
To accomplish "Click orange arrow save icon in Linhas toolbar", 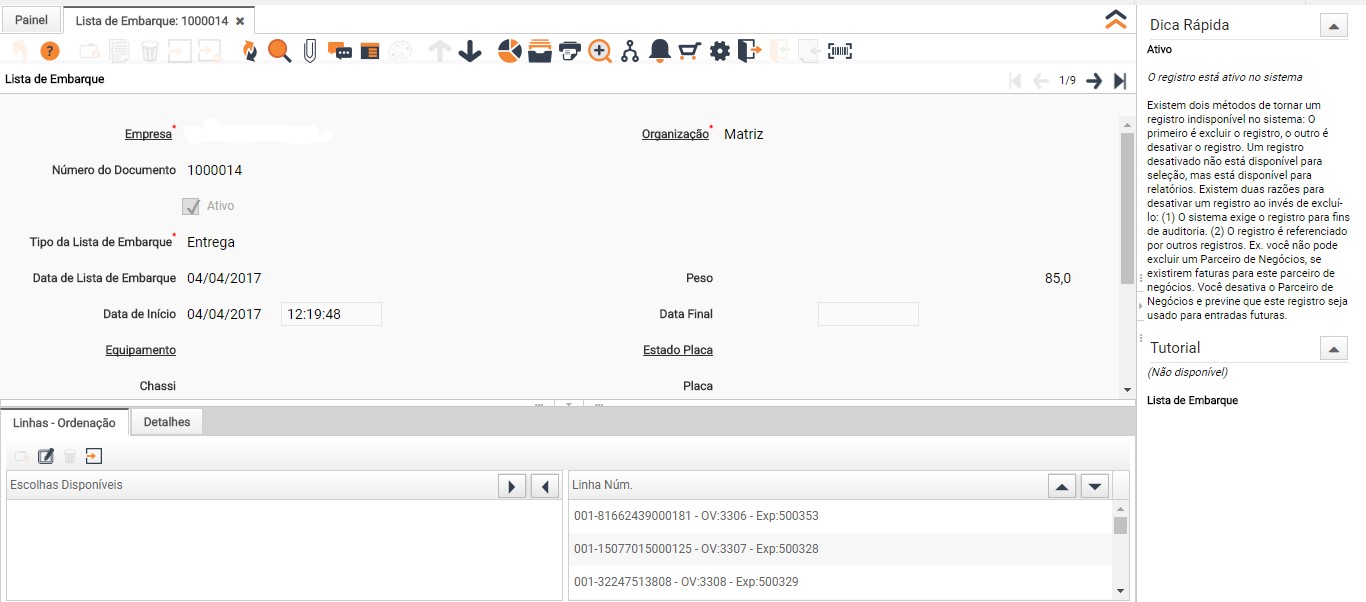I will click(x=94, y=456).
